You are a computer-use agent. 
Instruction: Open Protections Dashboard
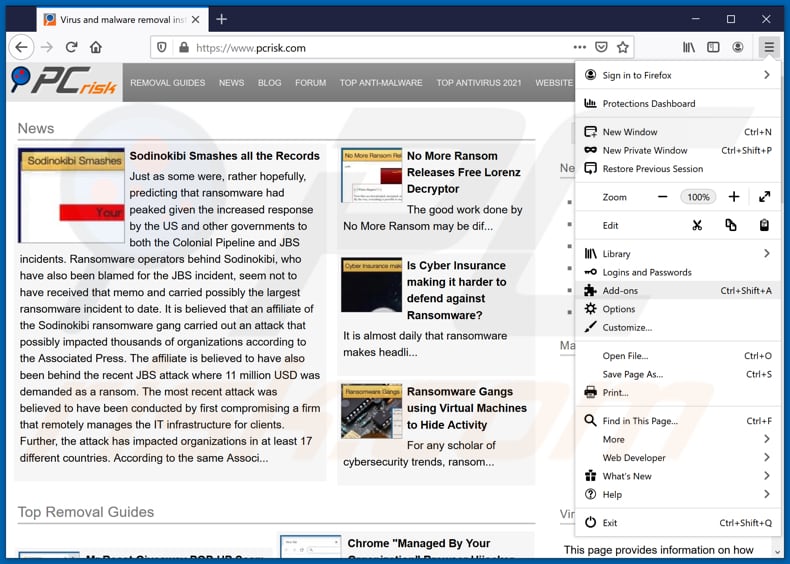coord(678,103)
